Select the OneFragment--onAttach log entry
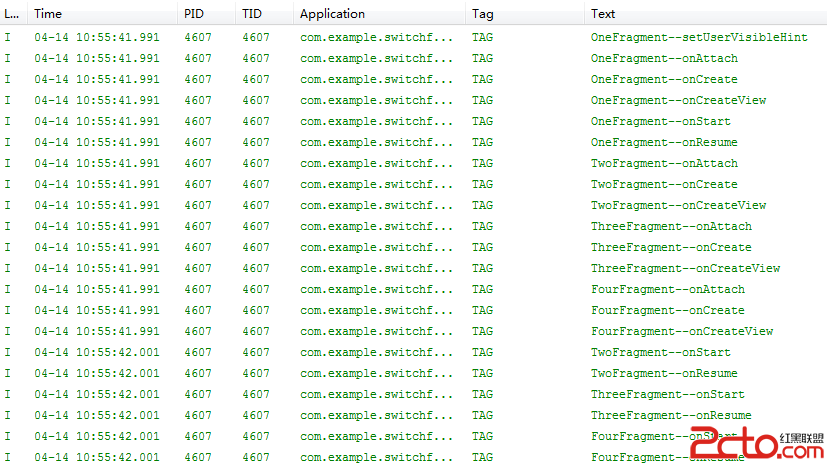Screen dimensions: 827x469 663,58
